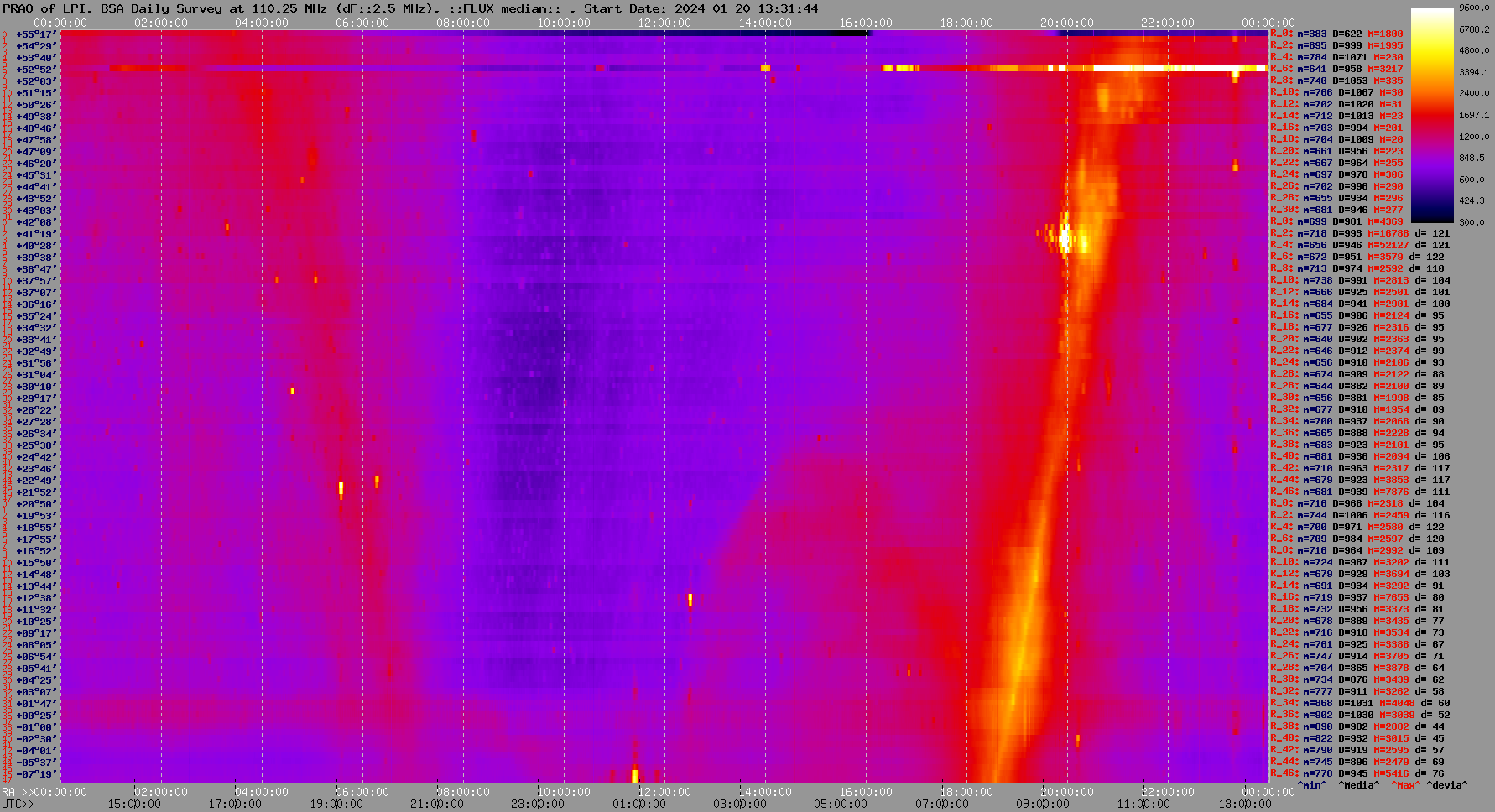Click the 848.5 color scale label
This screenshot has height=812, width=1495.
coord(1473,158)
